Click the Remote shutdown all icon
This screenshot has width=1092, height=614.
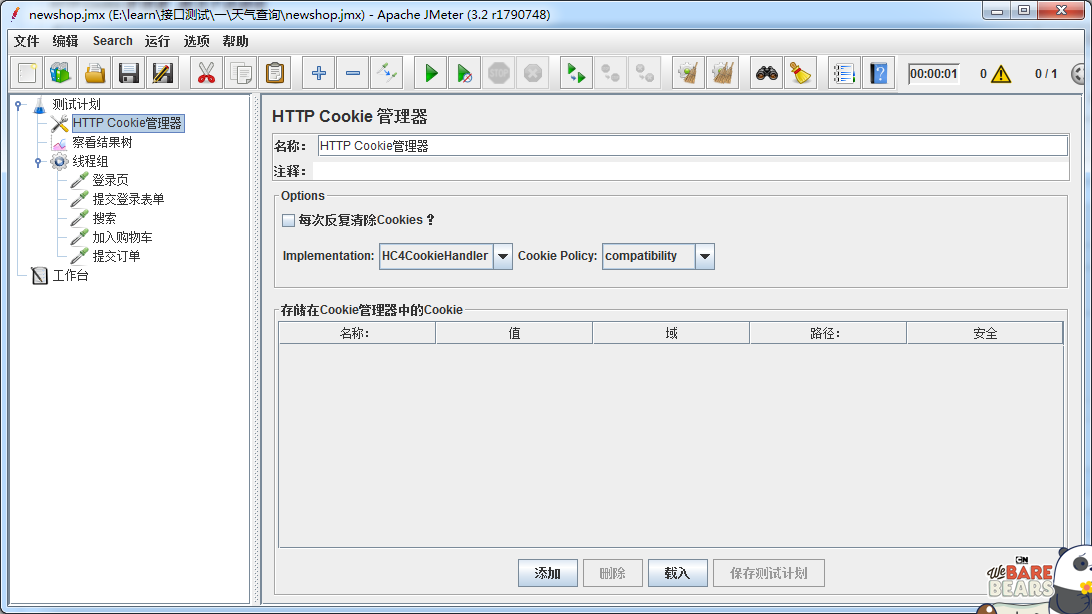tap(645, 73)
